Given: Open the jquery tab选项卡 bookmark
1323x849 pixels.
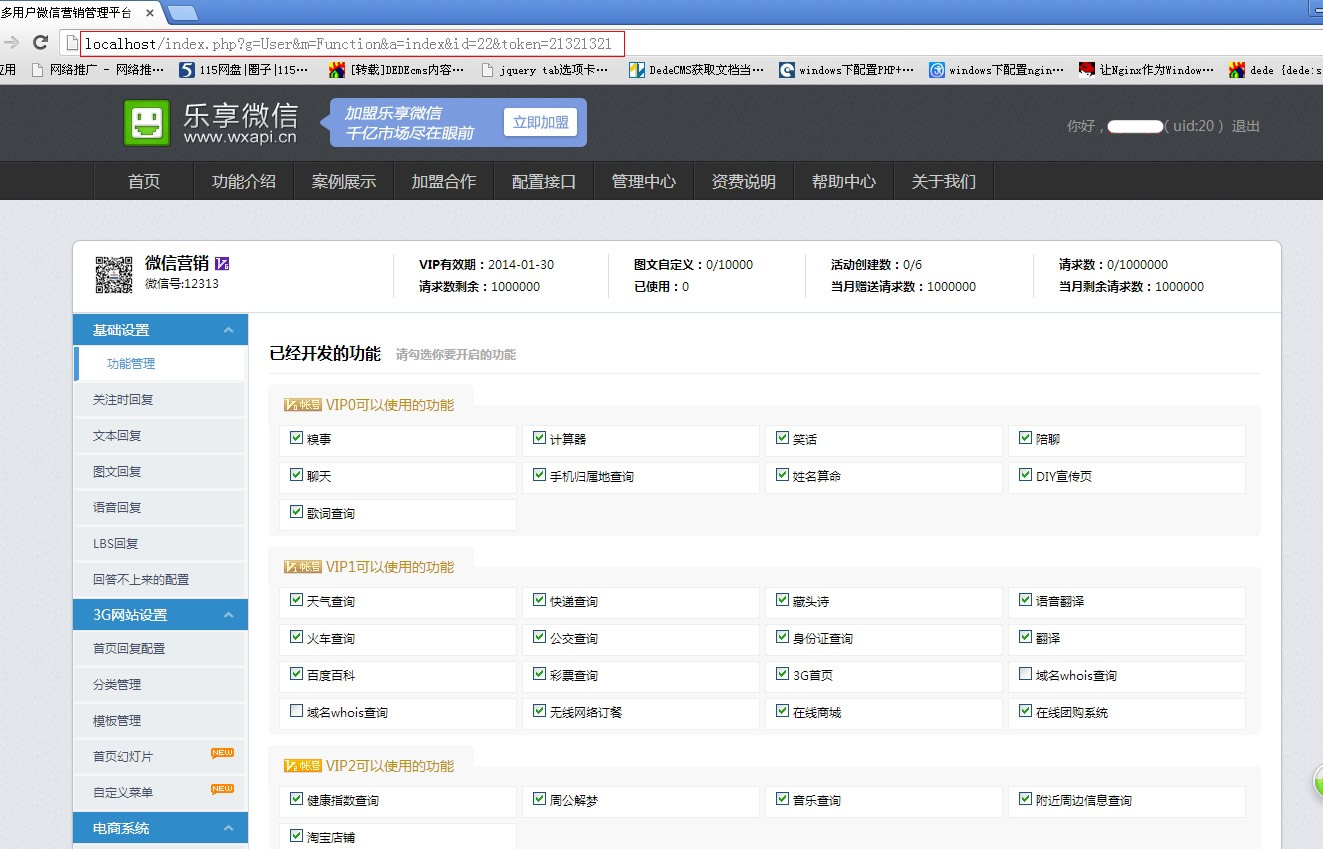Looking at the screenshot, I should pos(545,70).
